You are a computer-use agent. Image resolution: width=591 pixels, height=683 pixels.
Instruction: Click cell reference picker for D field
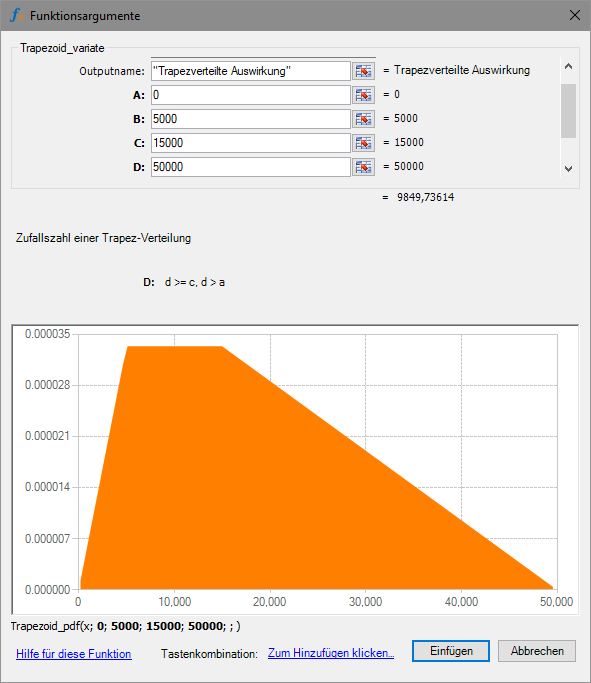[x=363, y=167]
